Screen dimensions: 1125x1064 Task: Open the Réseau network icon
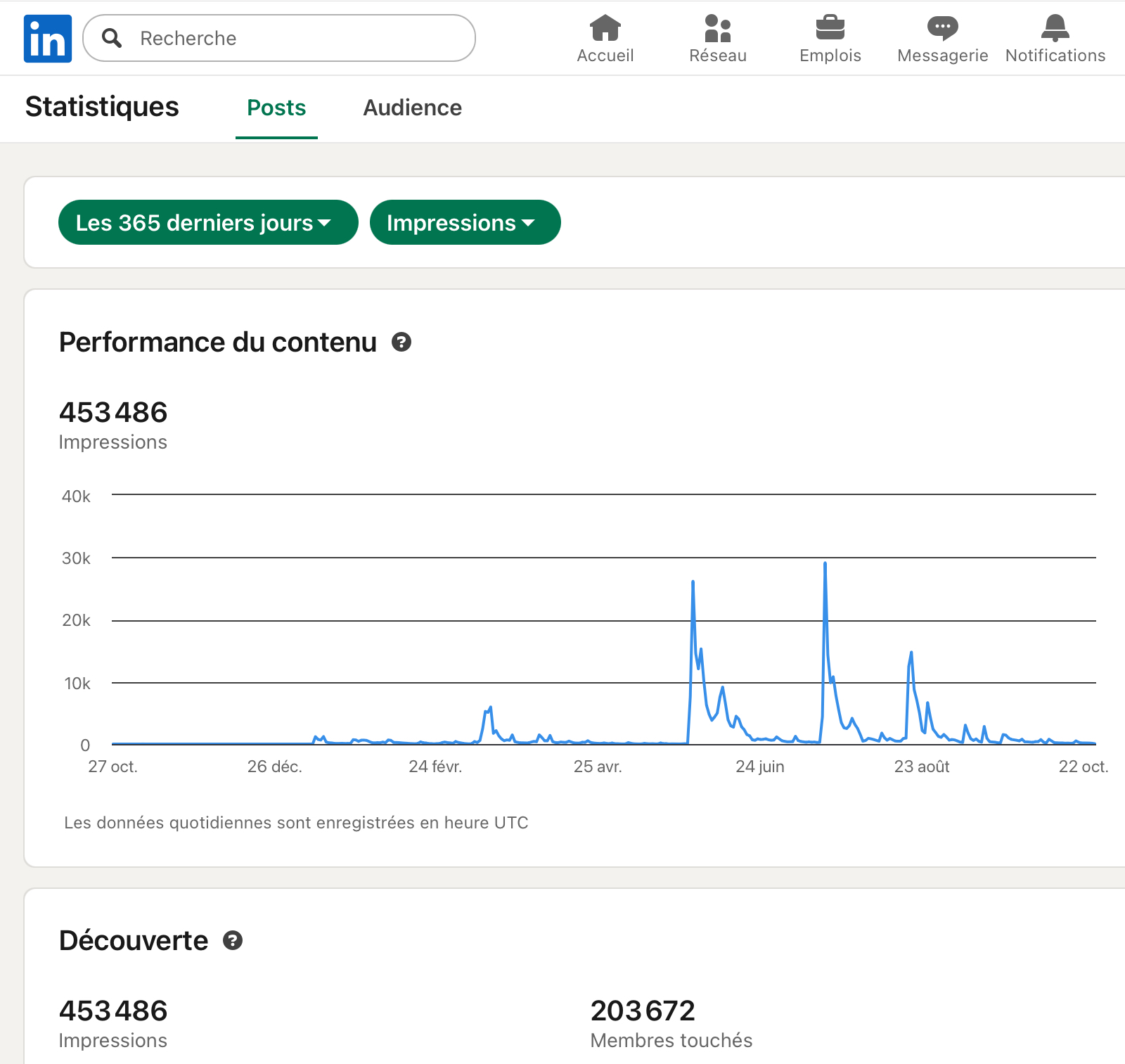pyautogui.click(x=717, y=29)
